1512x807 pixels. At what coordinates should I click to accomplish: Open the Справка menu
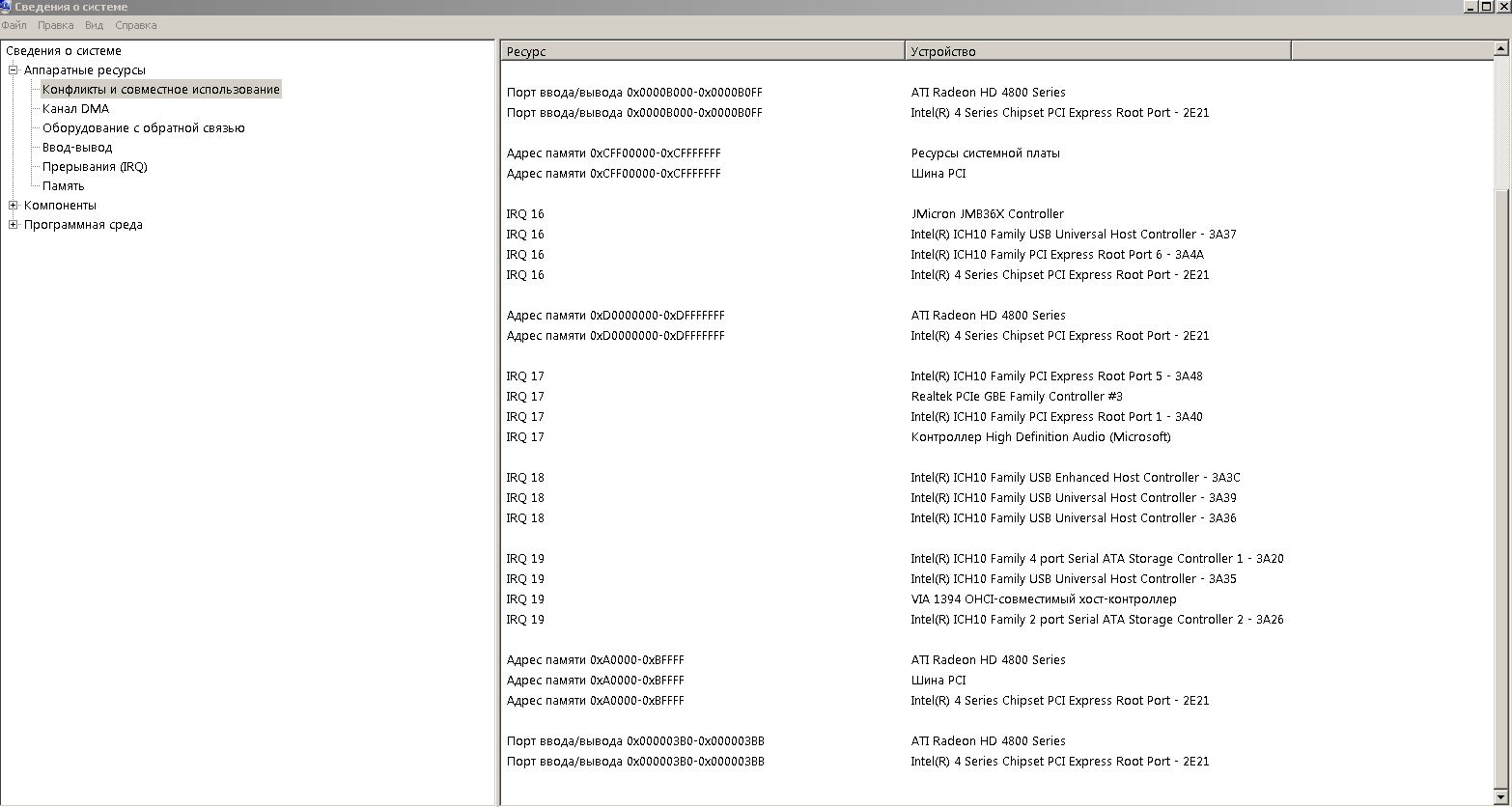pos(136,25)
